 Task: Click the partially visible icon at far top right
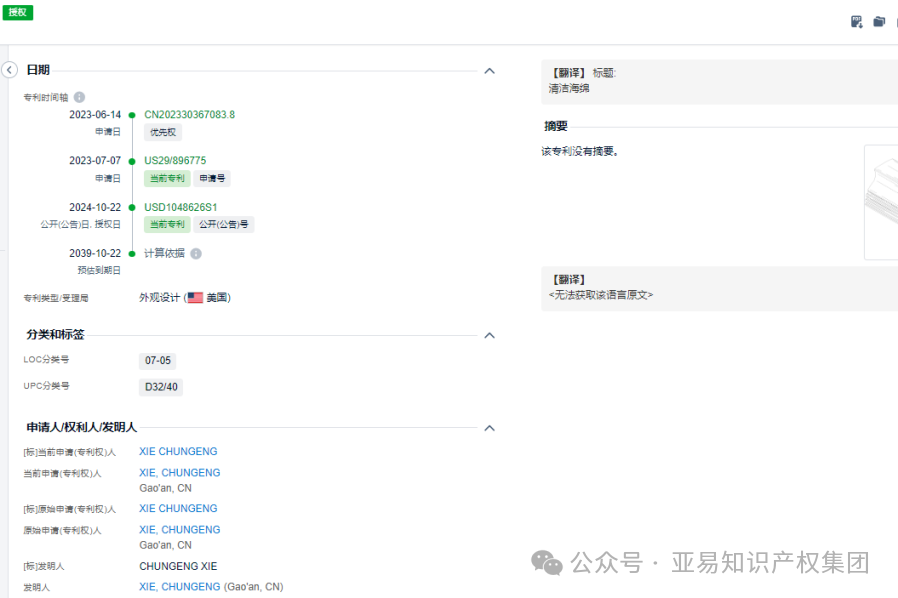897,21
